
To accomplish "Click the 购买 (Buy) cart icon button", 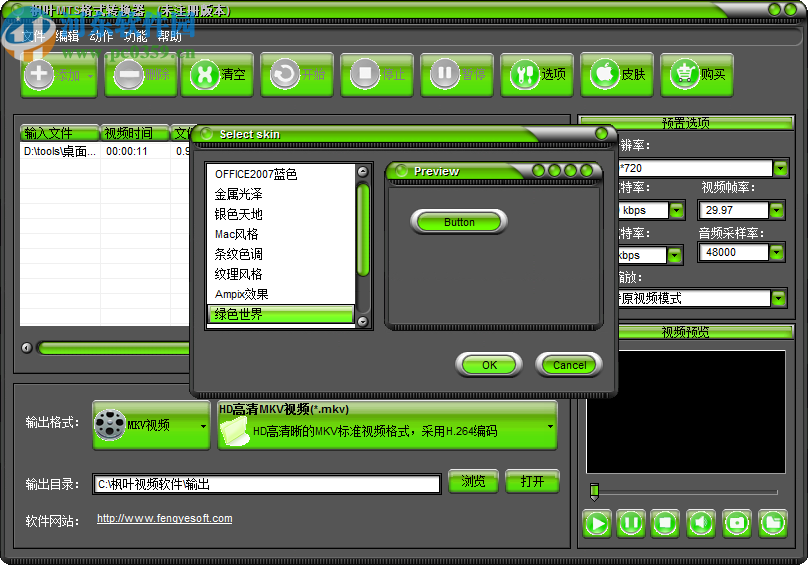I will coord(697,75).
